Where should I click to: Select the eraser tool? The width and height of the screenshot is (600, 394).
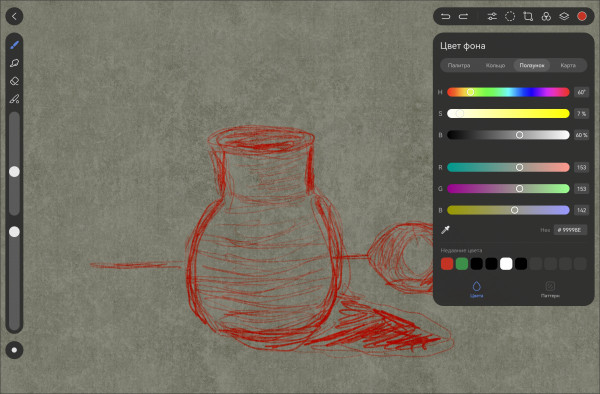(15, 81)
